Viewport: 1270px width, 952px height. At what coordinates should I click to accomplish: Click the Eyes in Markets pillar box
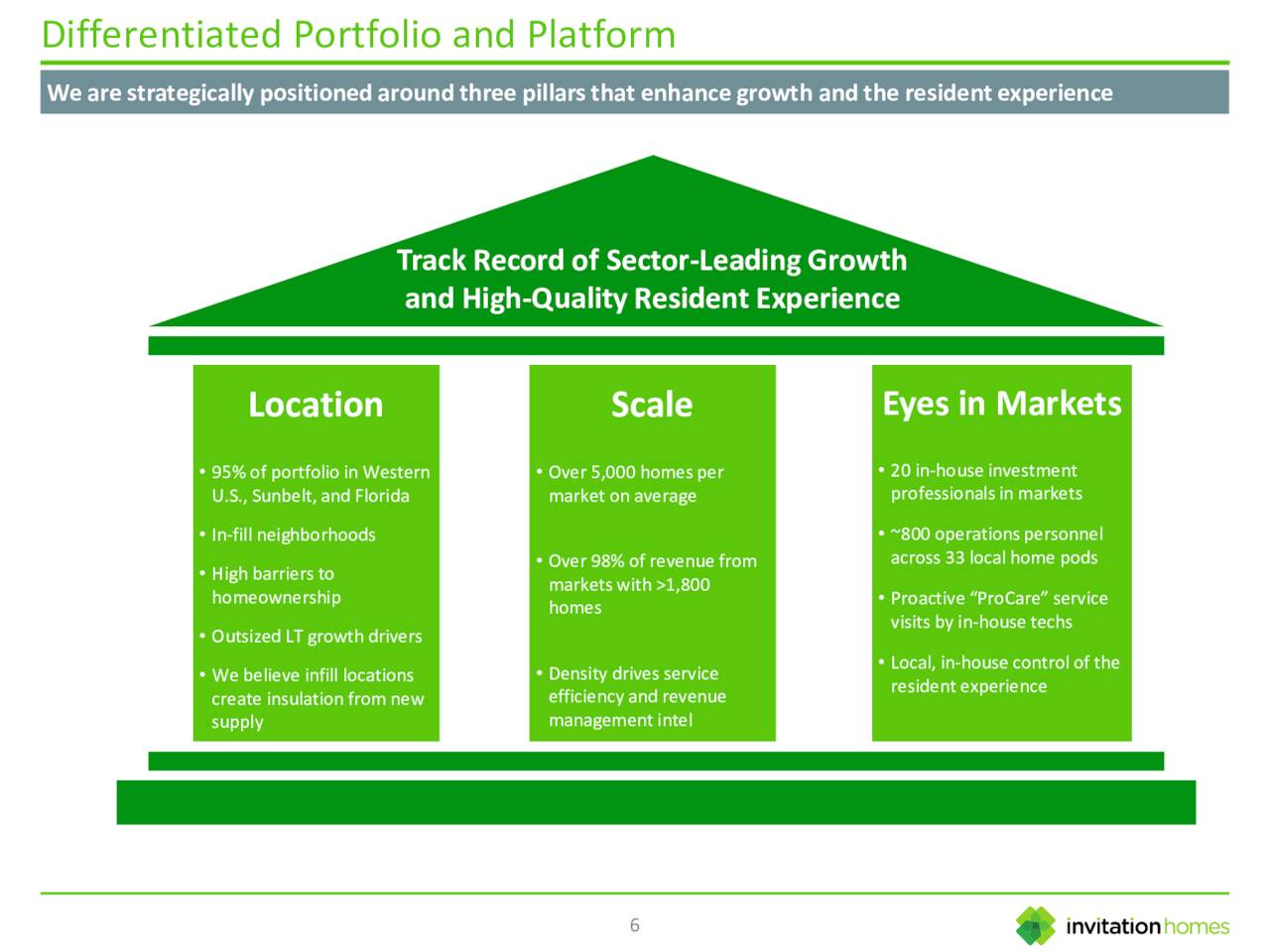coord(1001,550)
